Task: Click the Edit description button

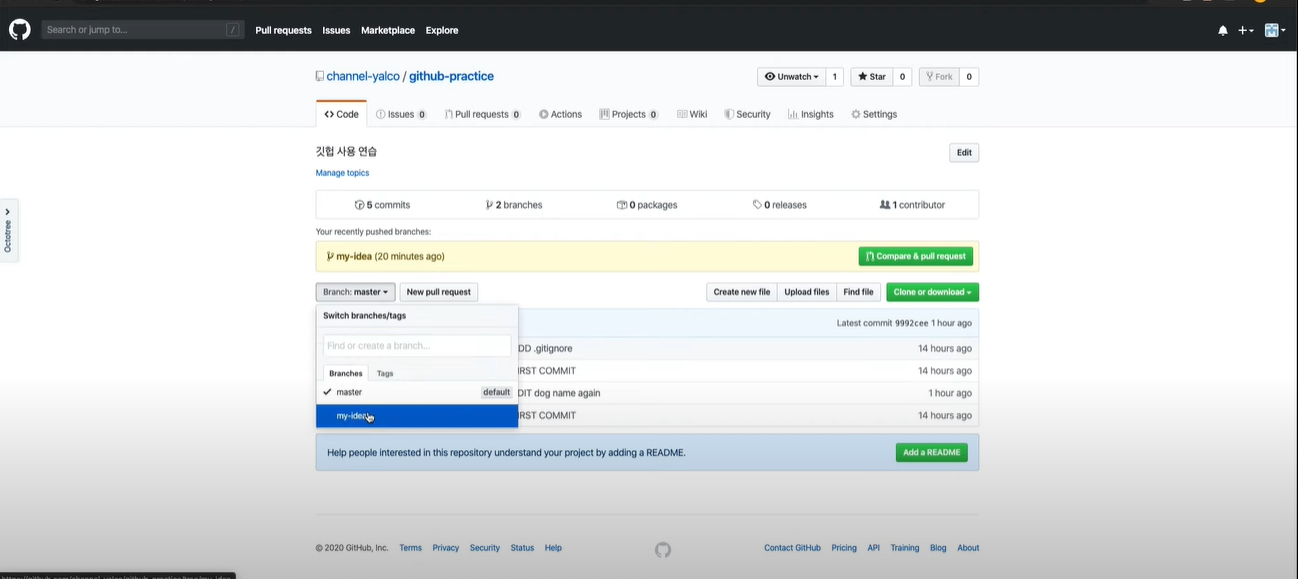Action: 964,153
